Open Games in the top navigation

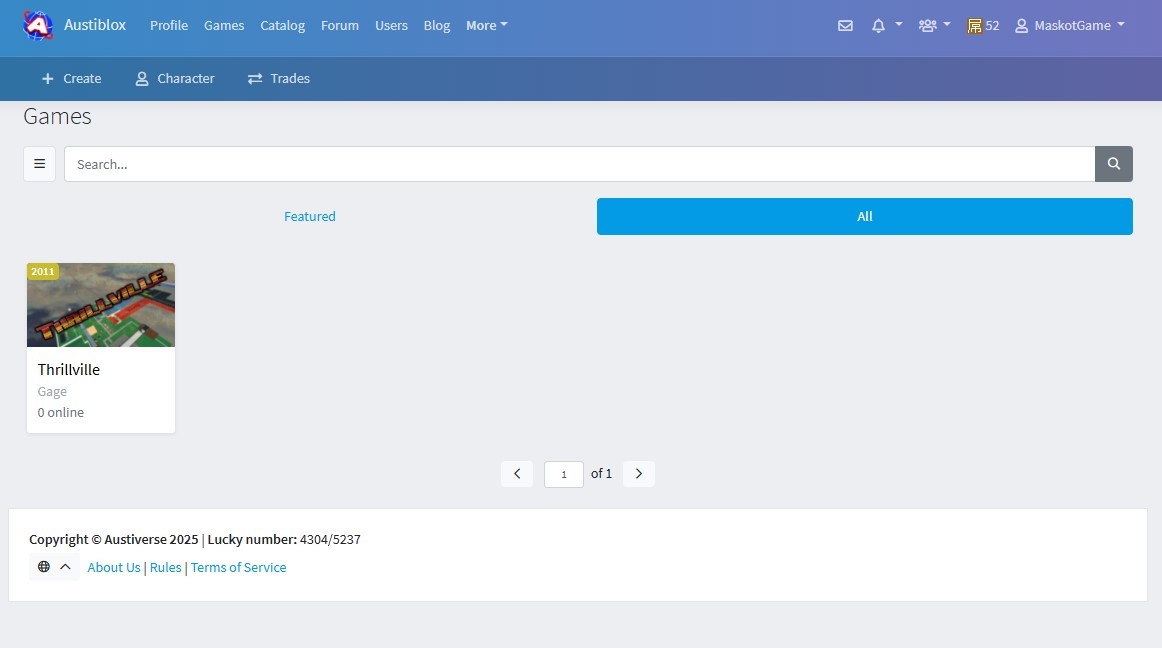click(224, 25)
